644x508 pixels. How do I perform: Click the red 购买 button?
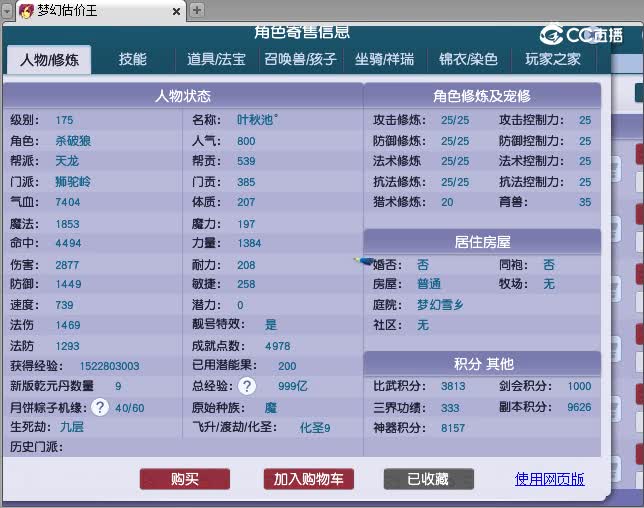click(185, 479)
